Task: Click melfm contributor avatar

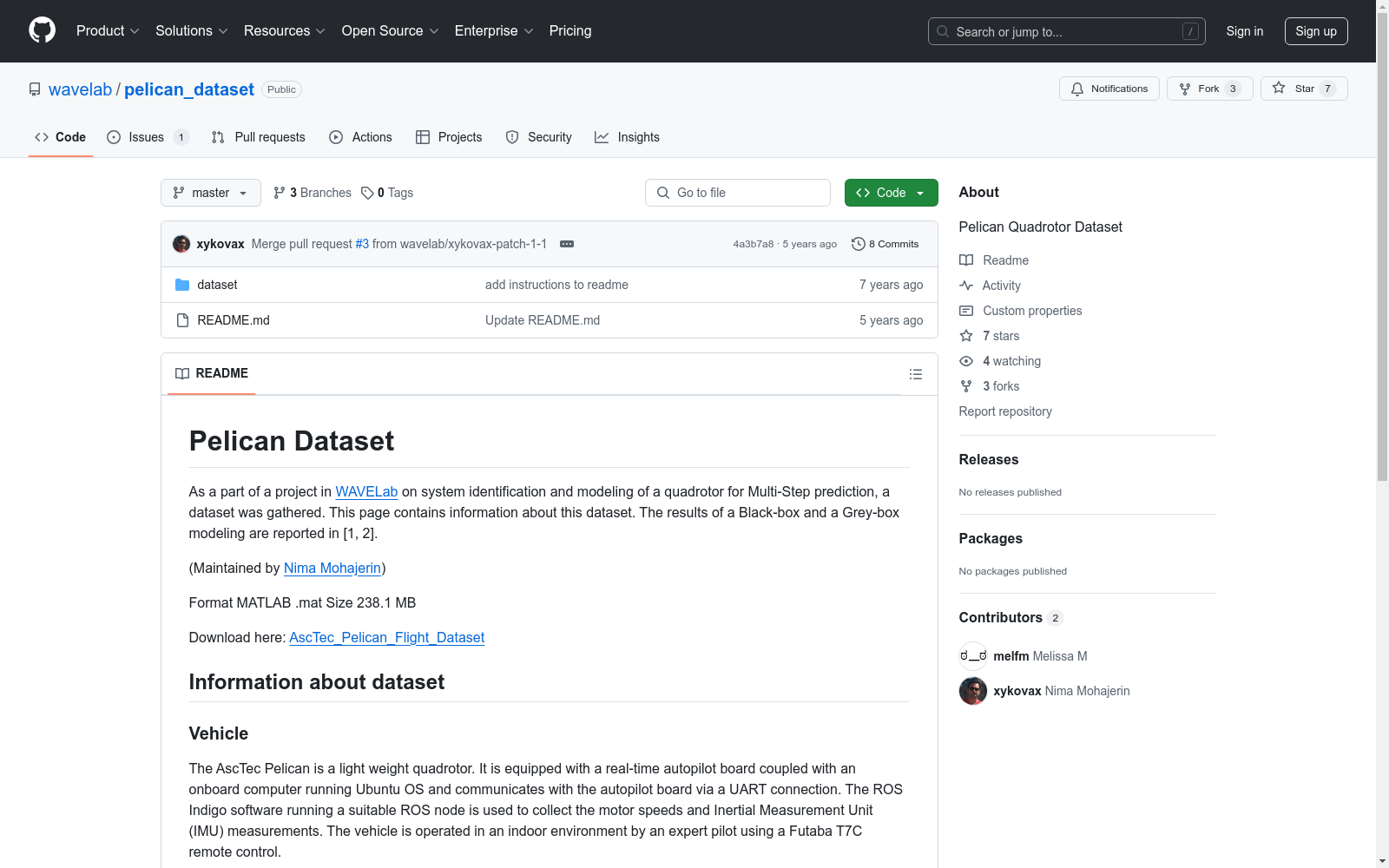Action: (973, 656)
